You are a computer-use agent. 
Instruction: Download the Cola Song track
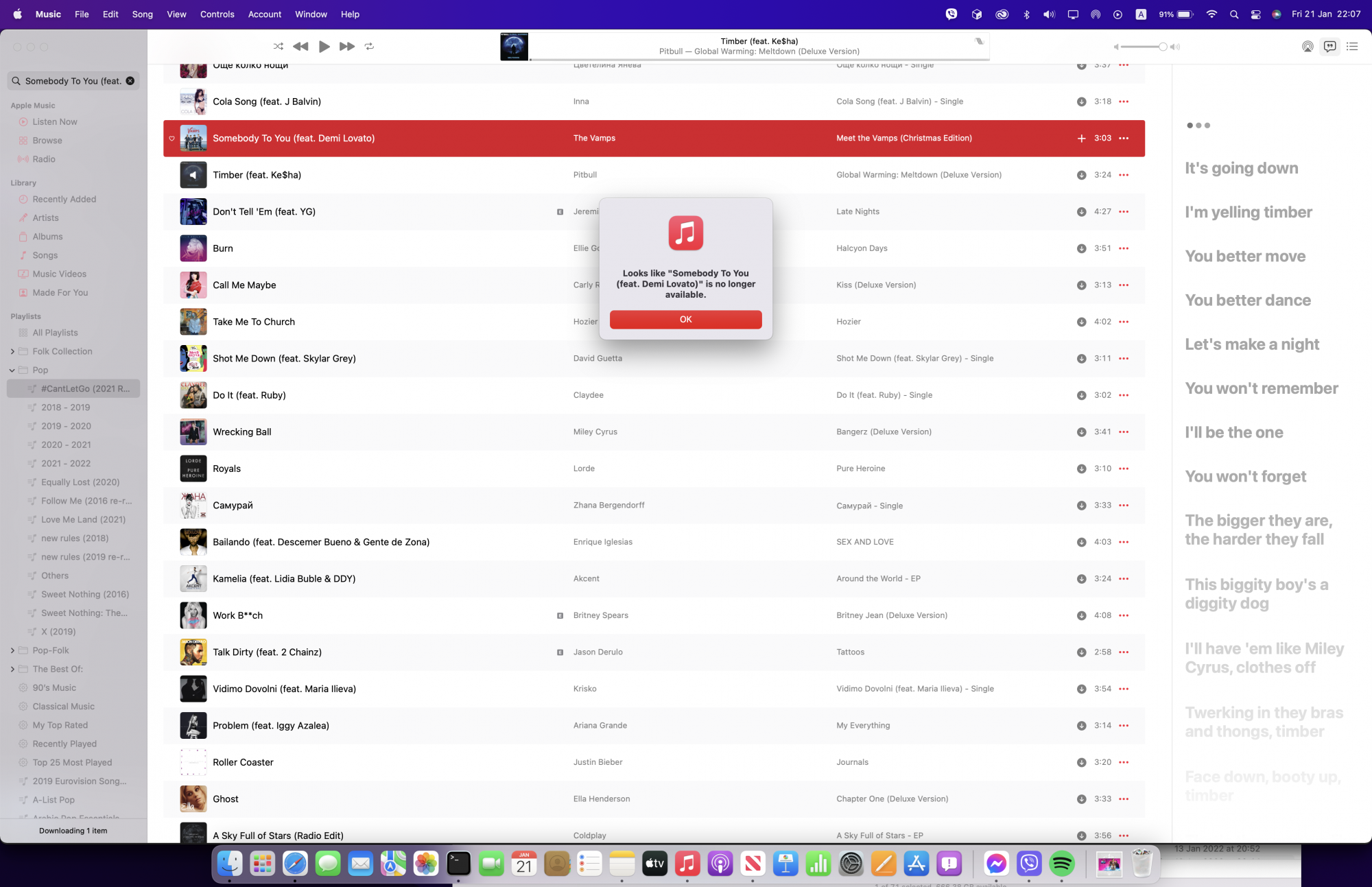[1081, 102]
